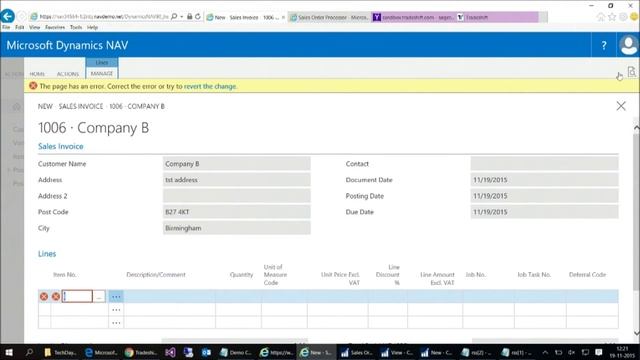Image resolution: width=640 pixels, height=360 pixels.
Task: Click the Item No. input field
Action: click(x=77, y=296)
